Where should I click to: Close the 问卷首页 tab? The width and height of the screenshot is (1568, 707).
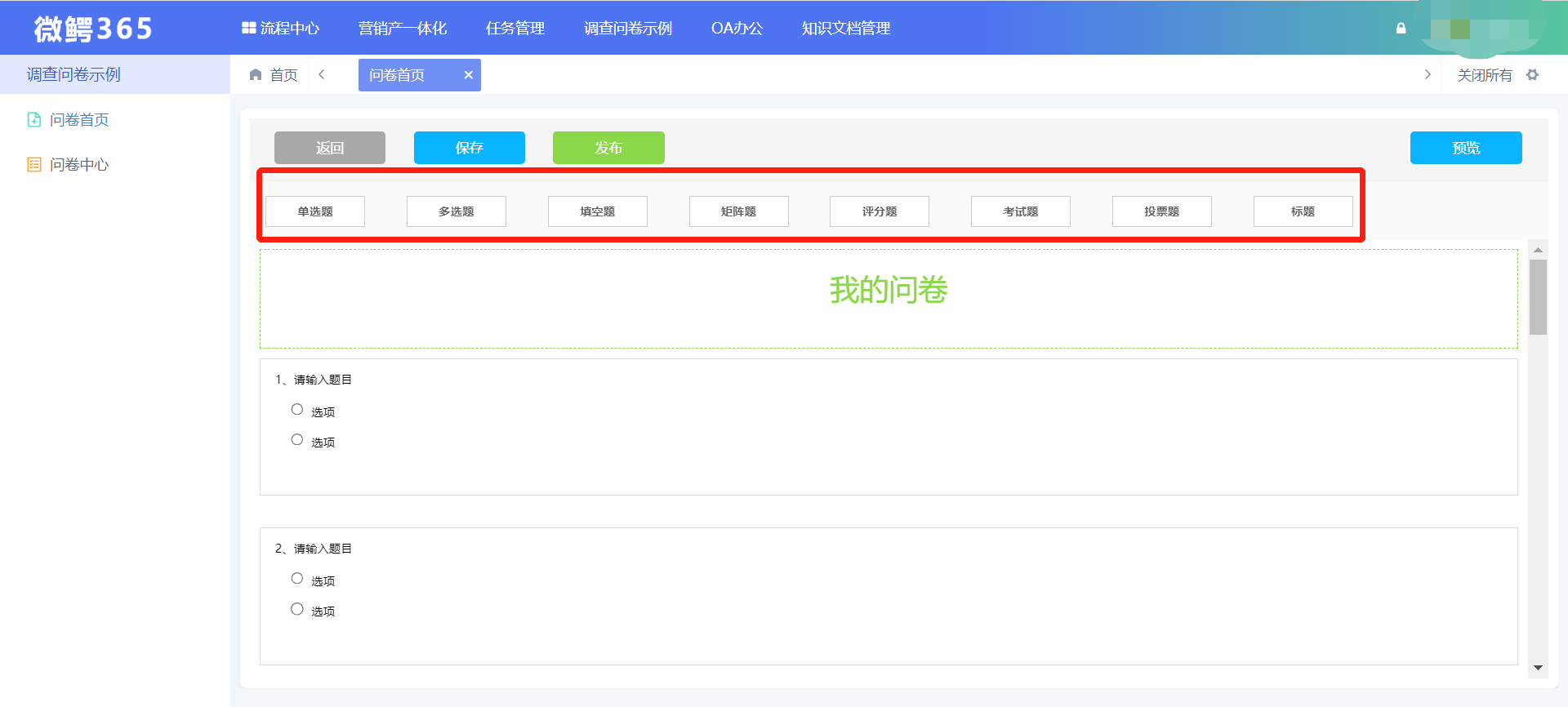[468, 75]
